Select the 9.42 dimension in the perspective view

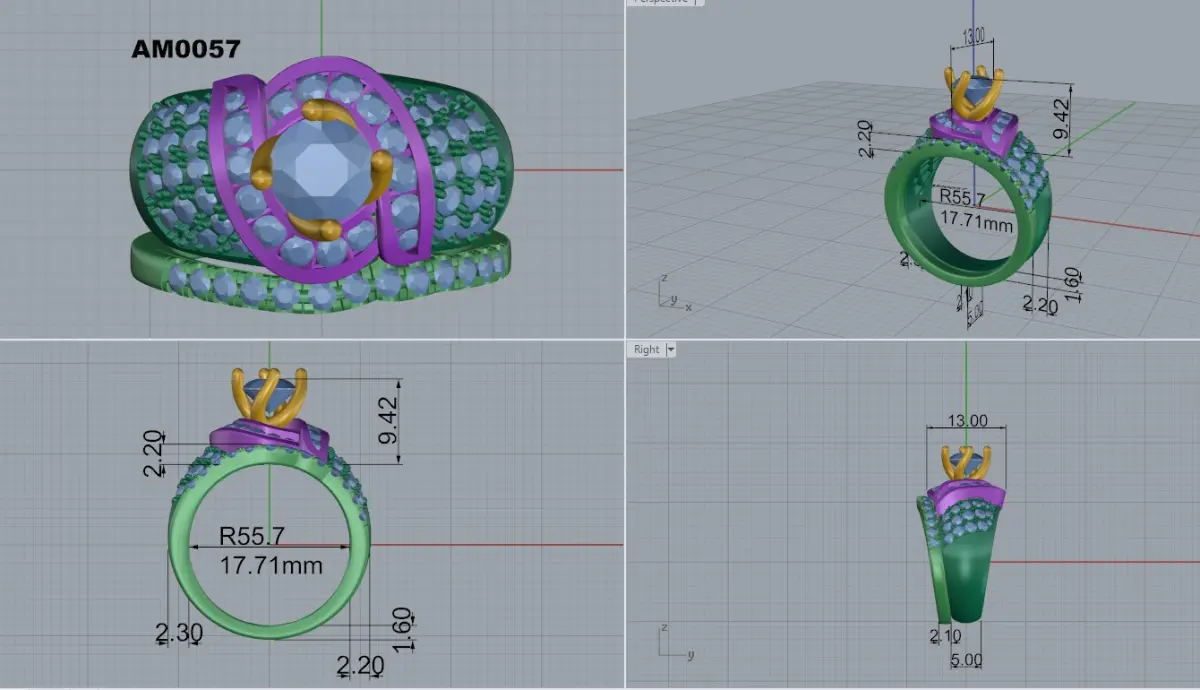click(x=1061, y=120)
